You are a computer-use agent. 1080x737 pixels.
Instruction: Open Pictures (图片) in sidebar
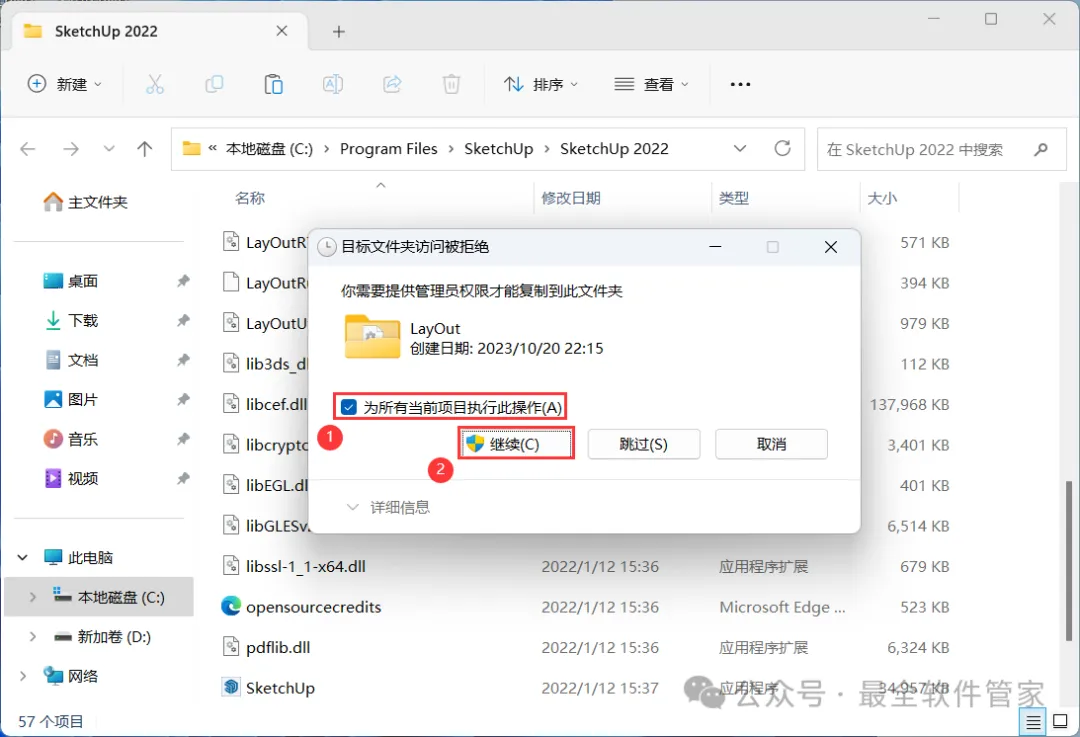click(x=71, y=399)
